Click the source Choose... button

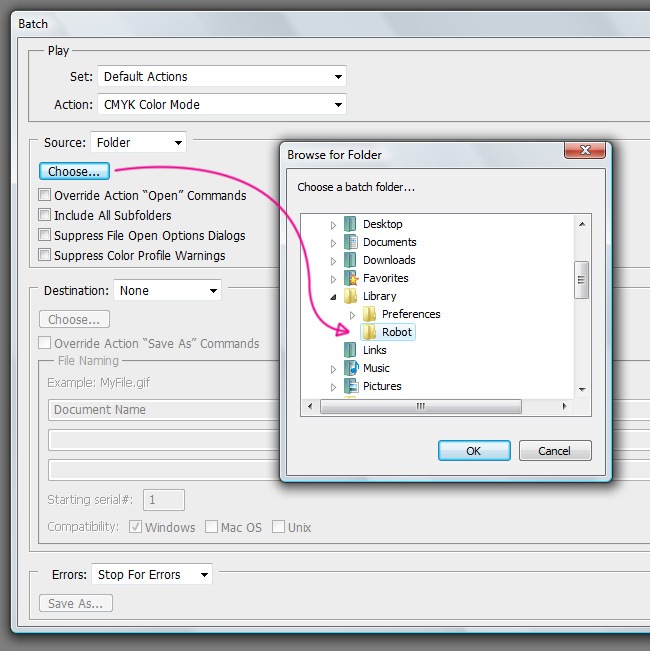point(74,172)
